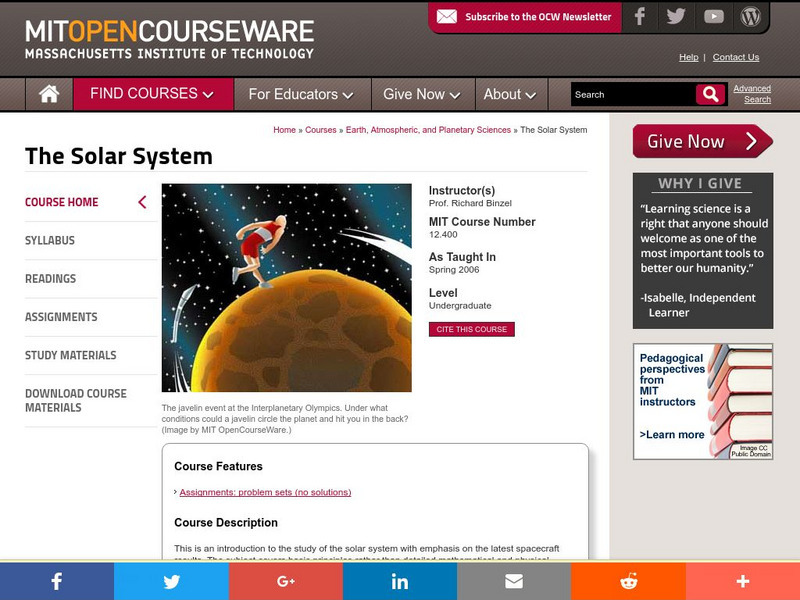This screenshot has width=800, height=600.
Task: Expand the Find Courses dropdown menu
Action: click(x=153, y=94)
